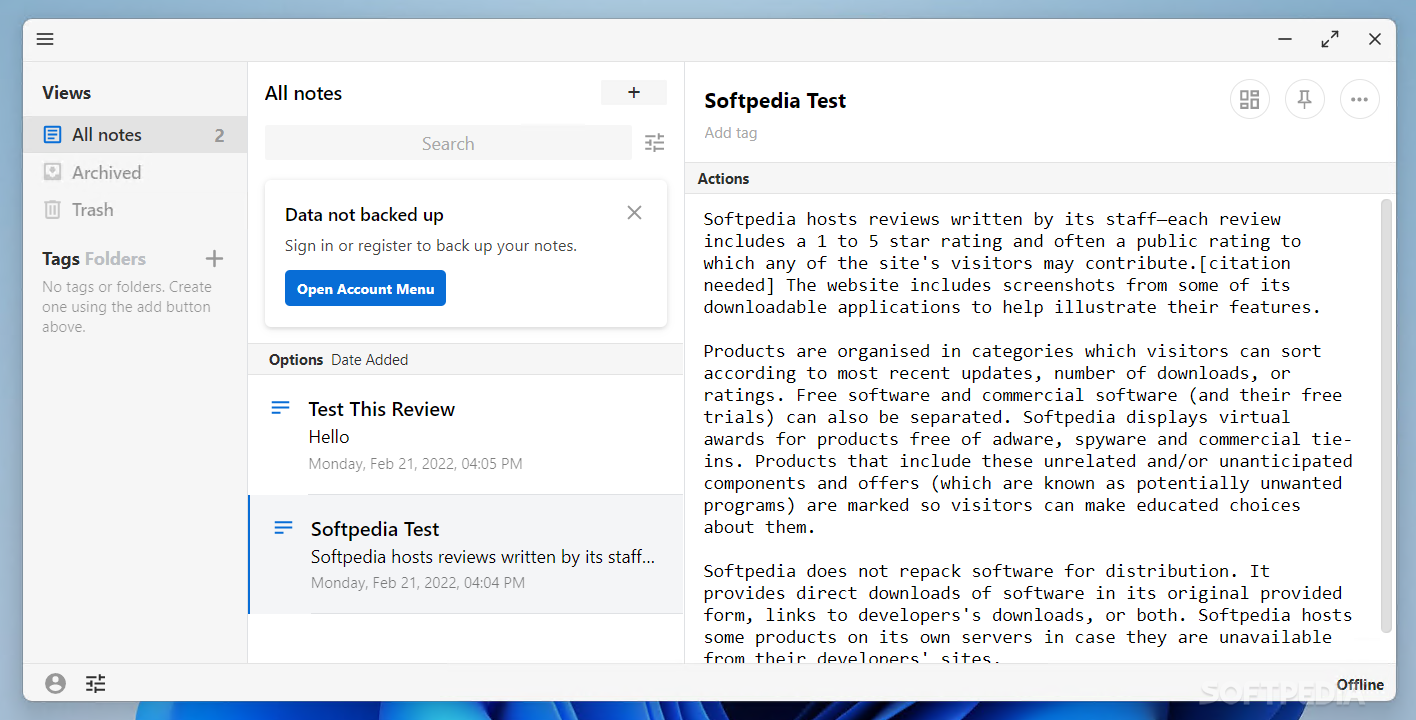Change the Date Added sort order
Image resolution: width=1416 pixels, height=720 pixels.
coord(369,360)
